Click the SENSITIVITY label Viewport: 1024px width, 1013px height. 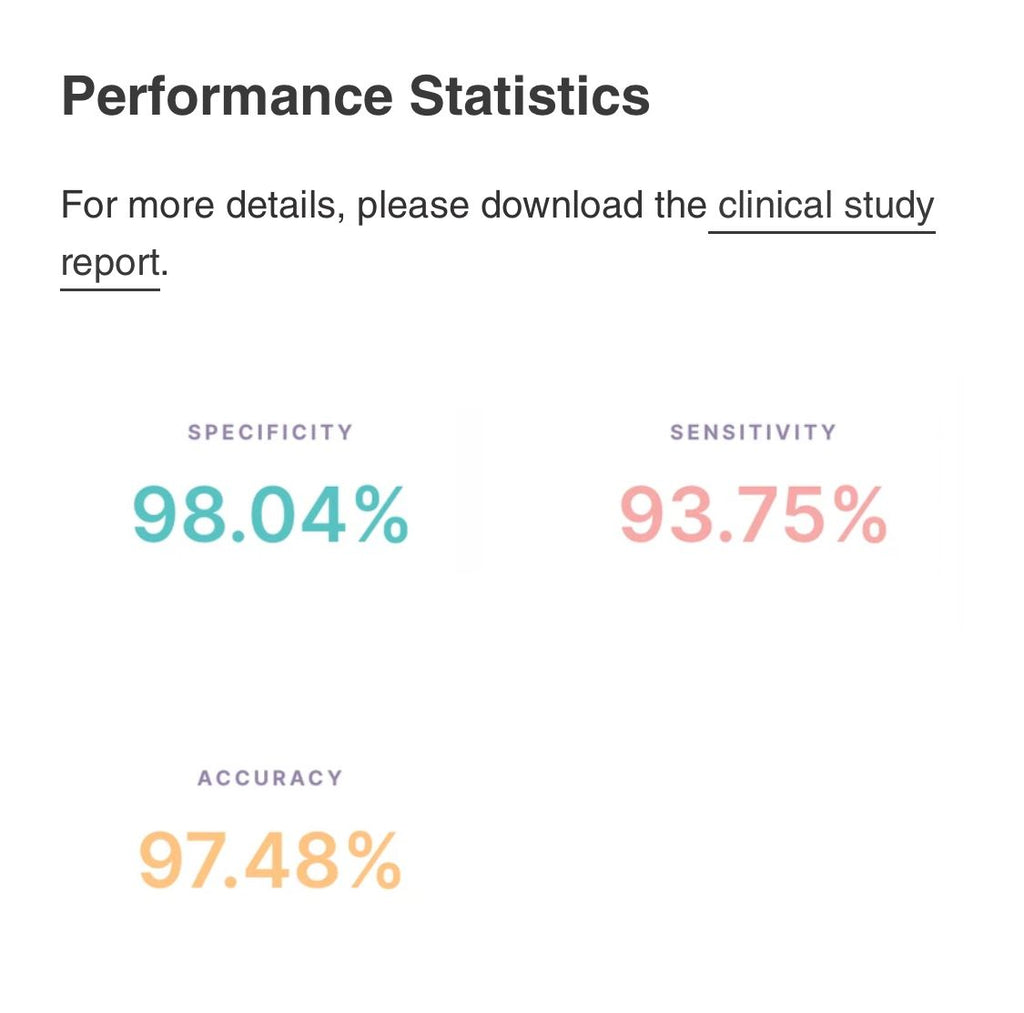click(x=753, y=432)
